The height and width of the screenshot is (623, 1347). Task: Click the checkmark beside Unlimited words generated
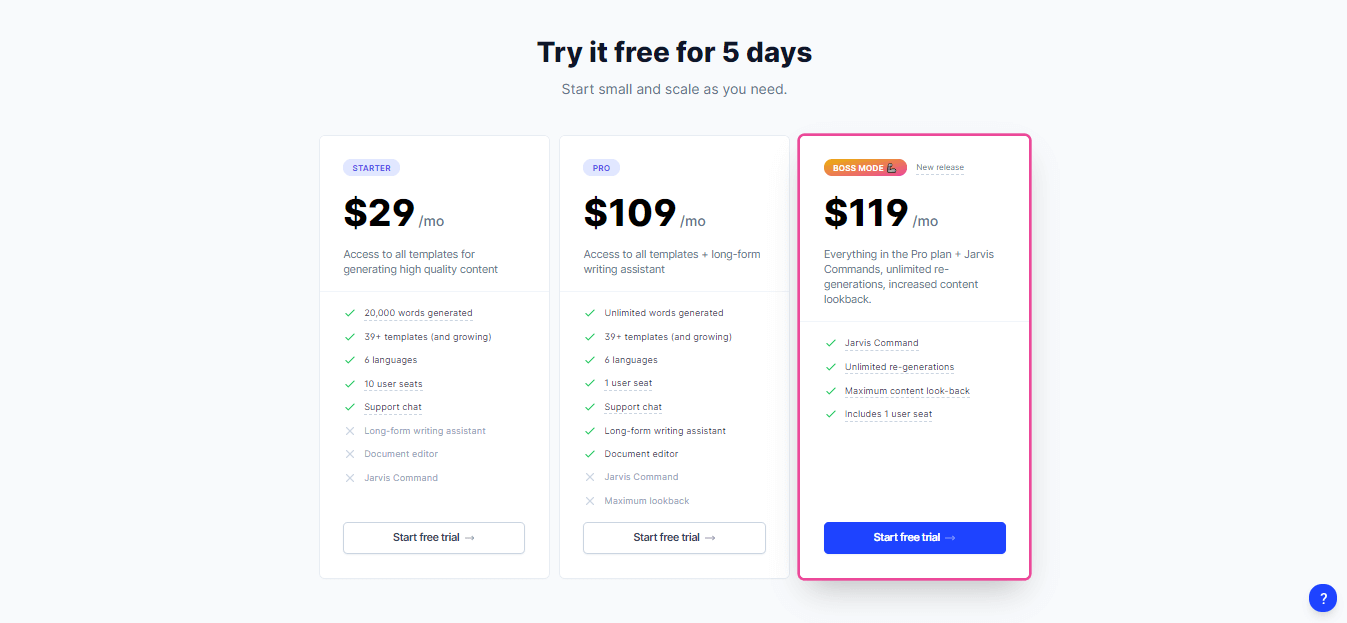[590, 313]
